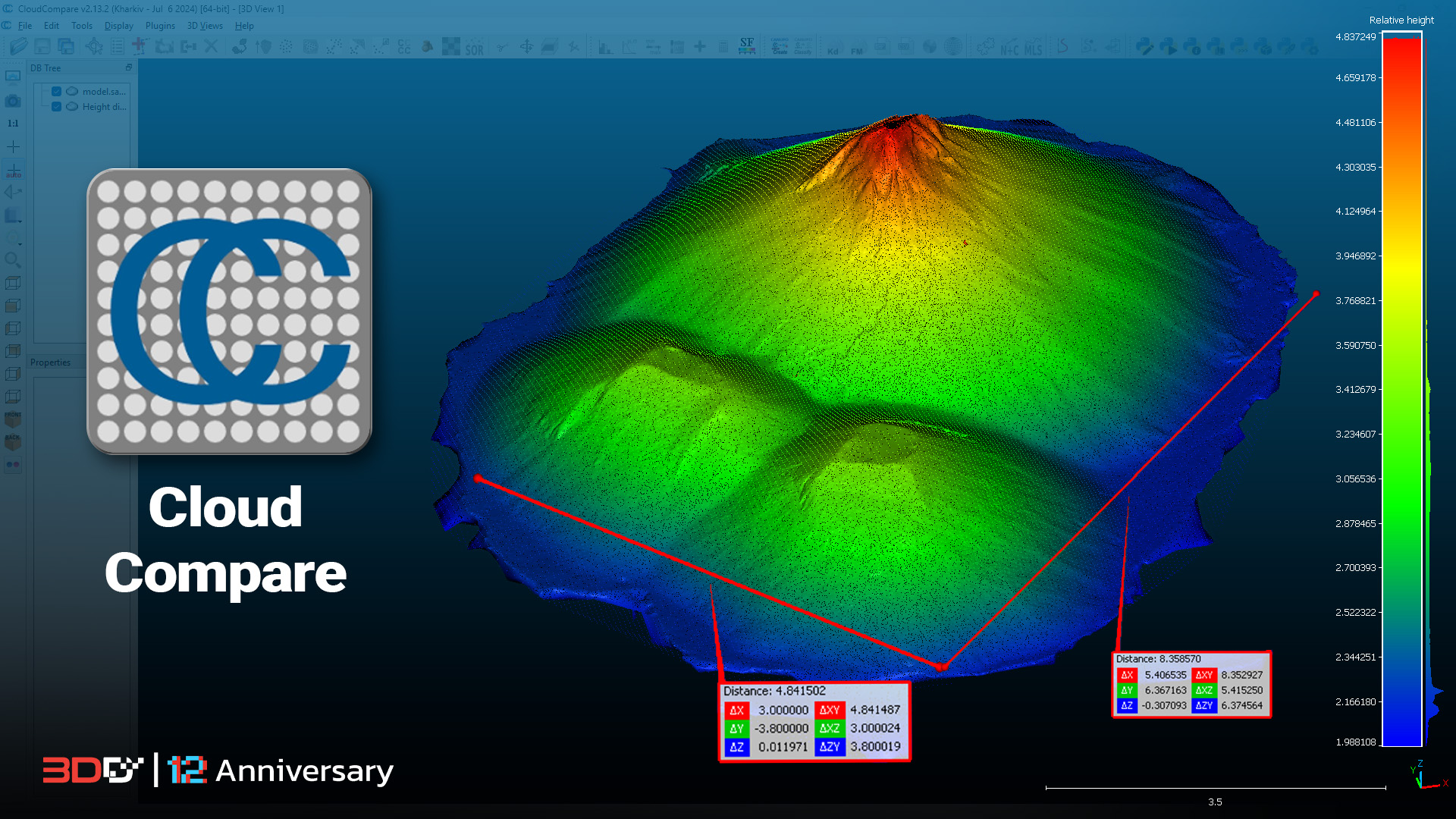Click the Delete (X) toolbar icon
The width and height of the screenshot is (1456, 819).
coord(212,47)
